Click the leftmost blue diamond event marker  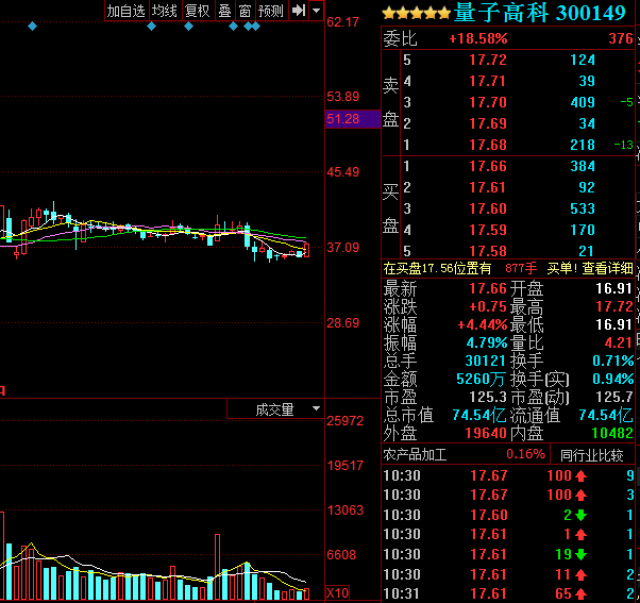(33, 26)
